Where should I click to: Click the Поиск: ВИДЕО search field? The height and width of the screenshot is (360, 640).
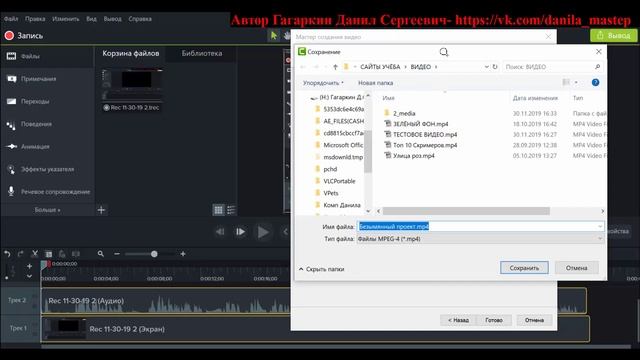tap(553, 67)
